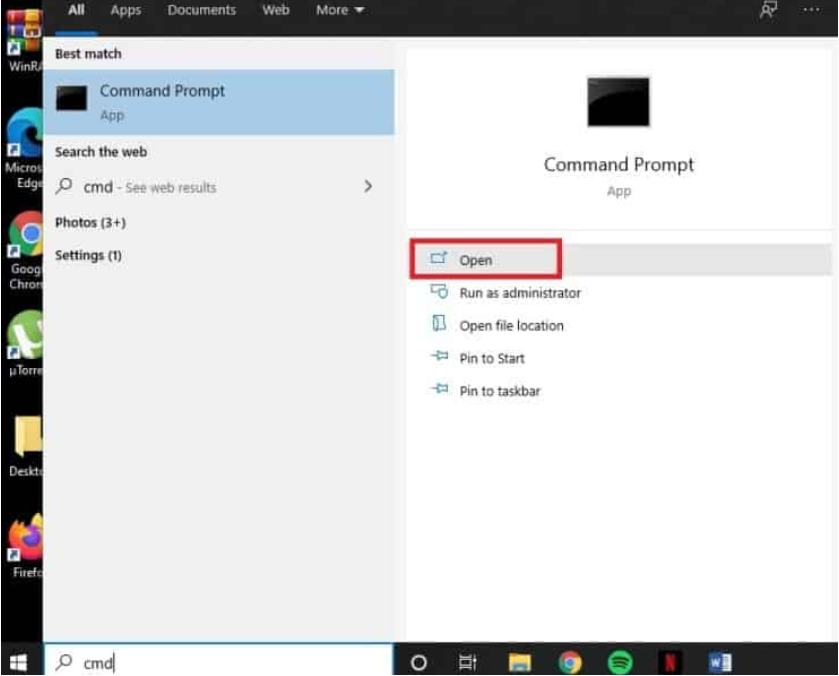Image resolution: width=839 pixels, height=676 pixels.
Task: Expand web results chevron arrow
Action: (x=368, y=186)
